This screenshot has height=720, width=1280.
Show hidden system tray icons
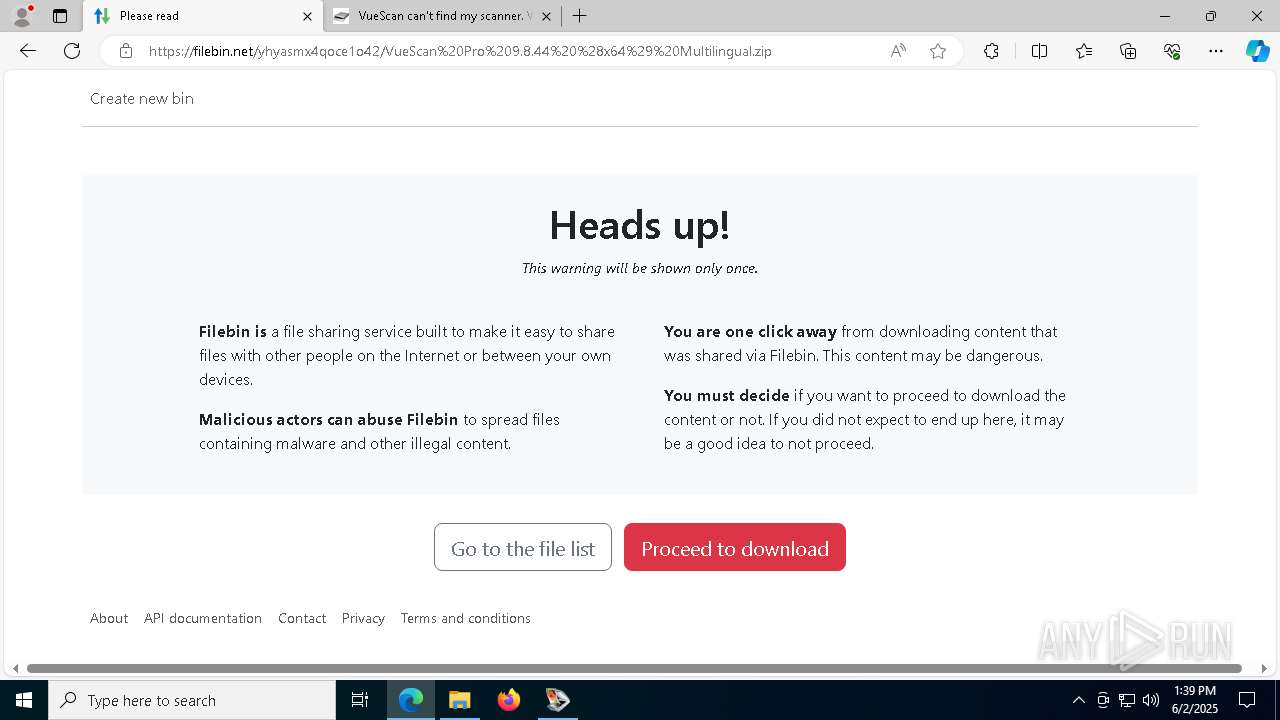coord(1078,700)
